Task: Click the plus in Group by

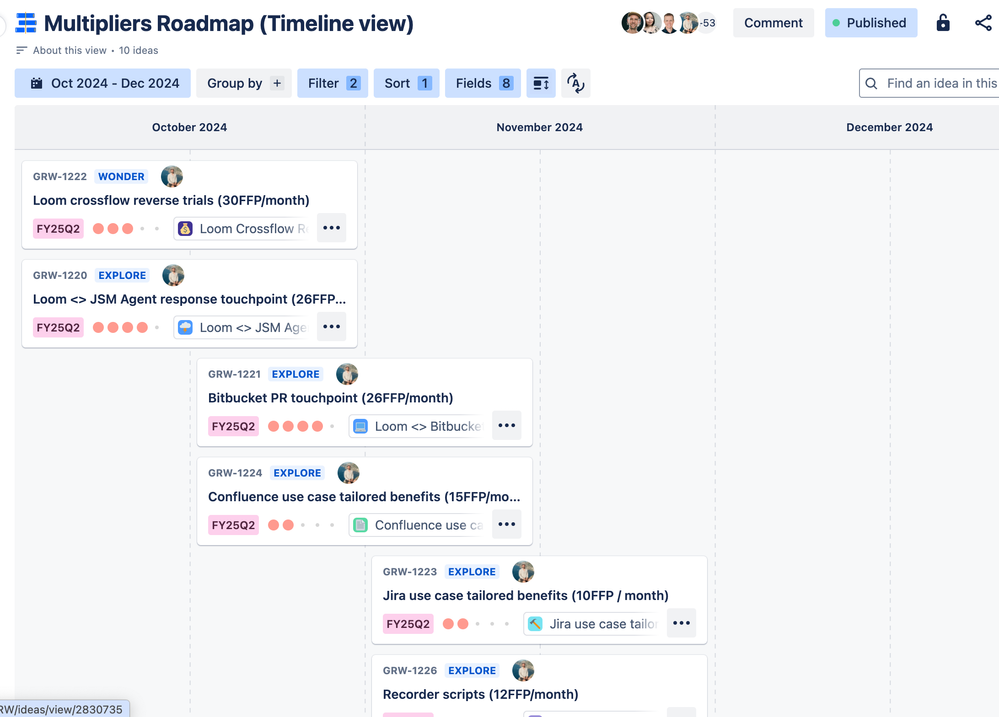Action: coord(277,83)
